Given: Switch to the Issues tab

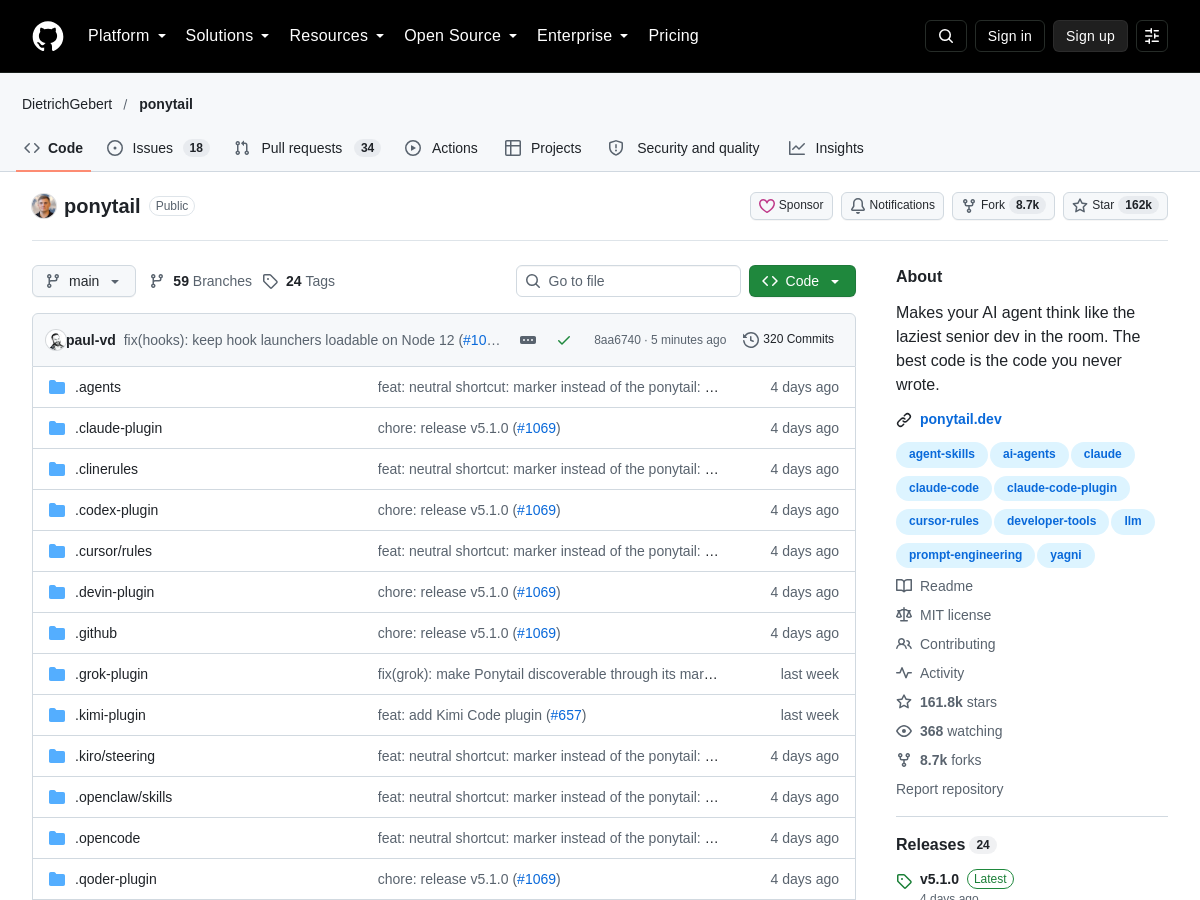Looking at the screenshot, I should pyautogui.click(x=157, y=148).
